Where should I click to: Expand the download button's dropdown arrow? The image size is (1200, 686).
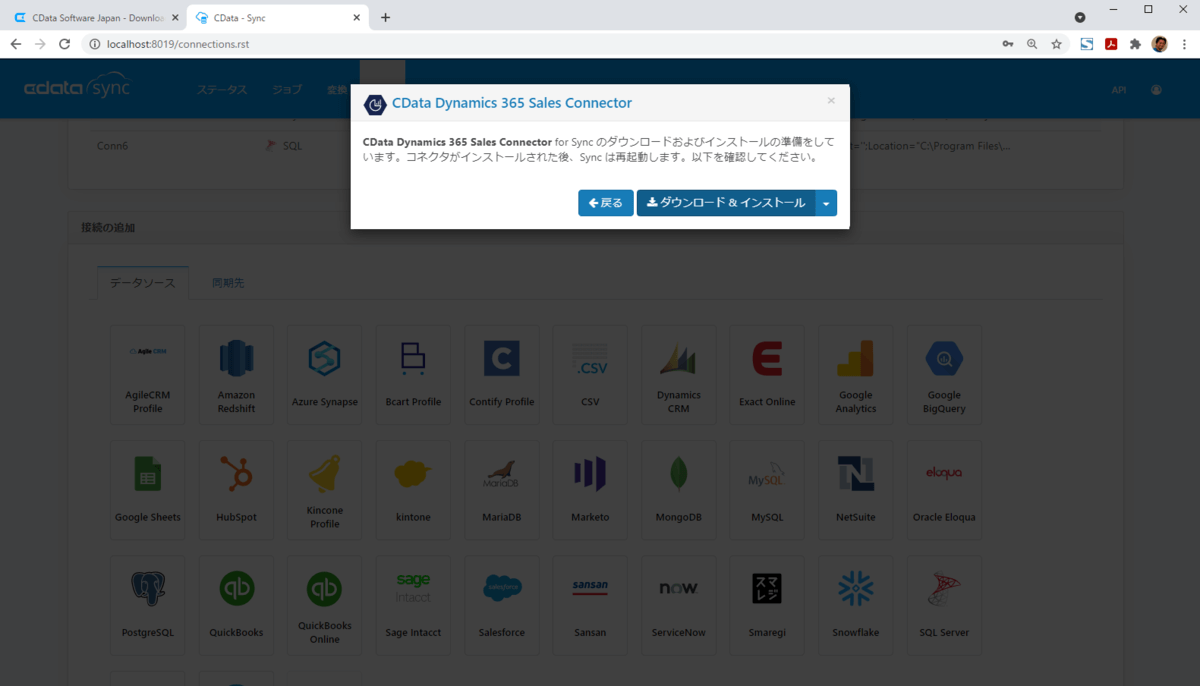click(826, 203)
